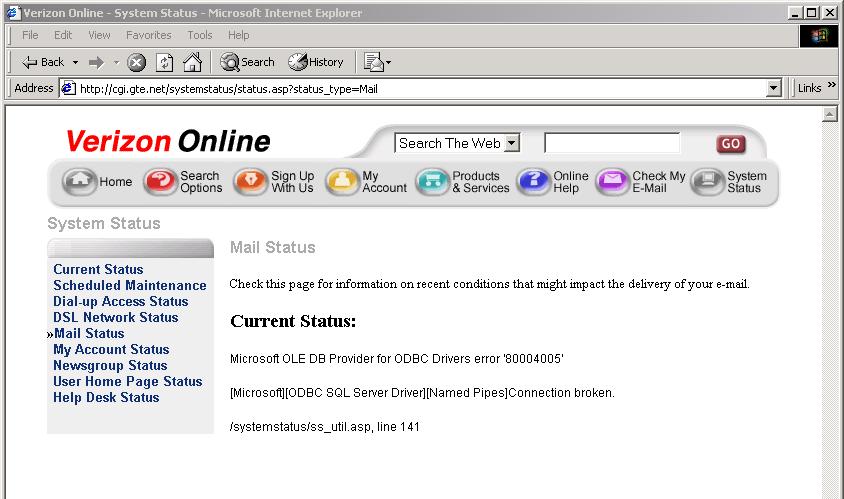Screen dimensions: 844x499
Task: Click the Products & Services nav text
Action: click(x=481, y=182)
